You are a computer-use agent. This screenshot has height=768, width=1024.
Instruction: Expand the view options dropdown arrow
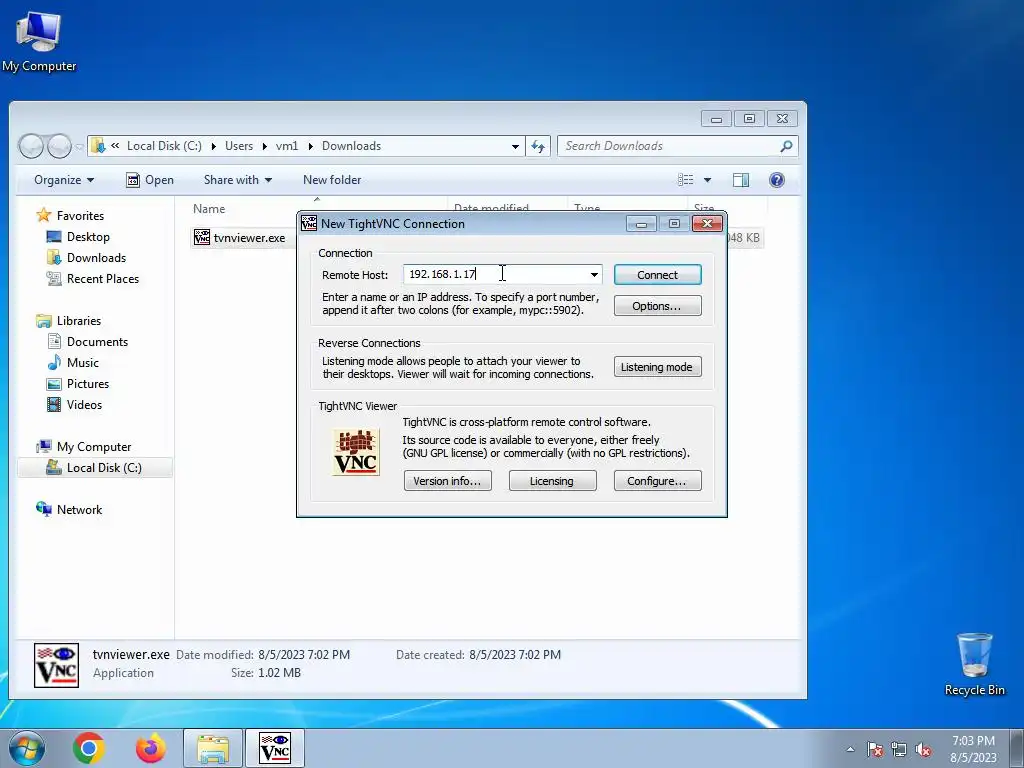[707, 180]
